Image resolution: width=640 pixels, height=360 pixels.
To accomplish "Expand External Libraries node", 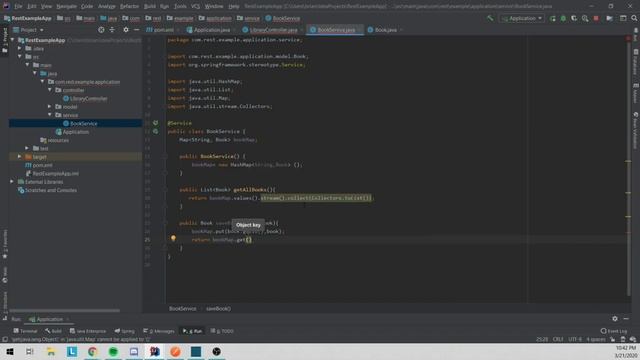I will [x=12, y=182].
